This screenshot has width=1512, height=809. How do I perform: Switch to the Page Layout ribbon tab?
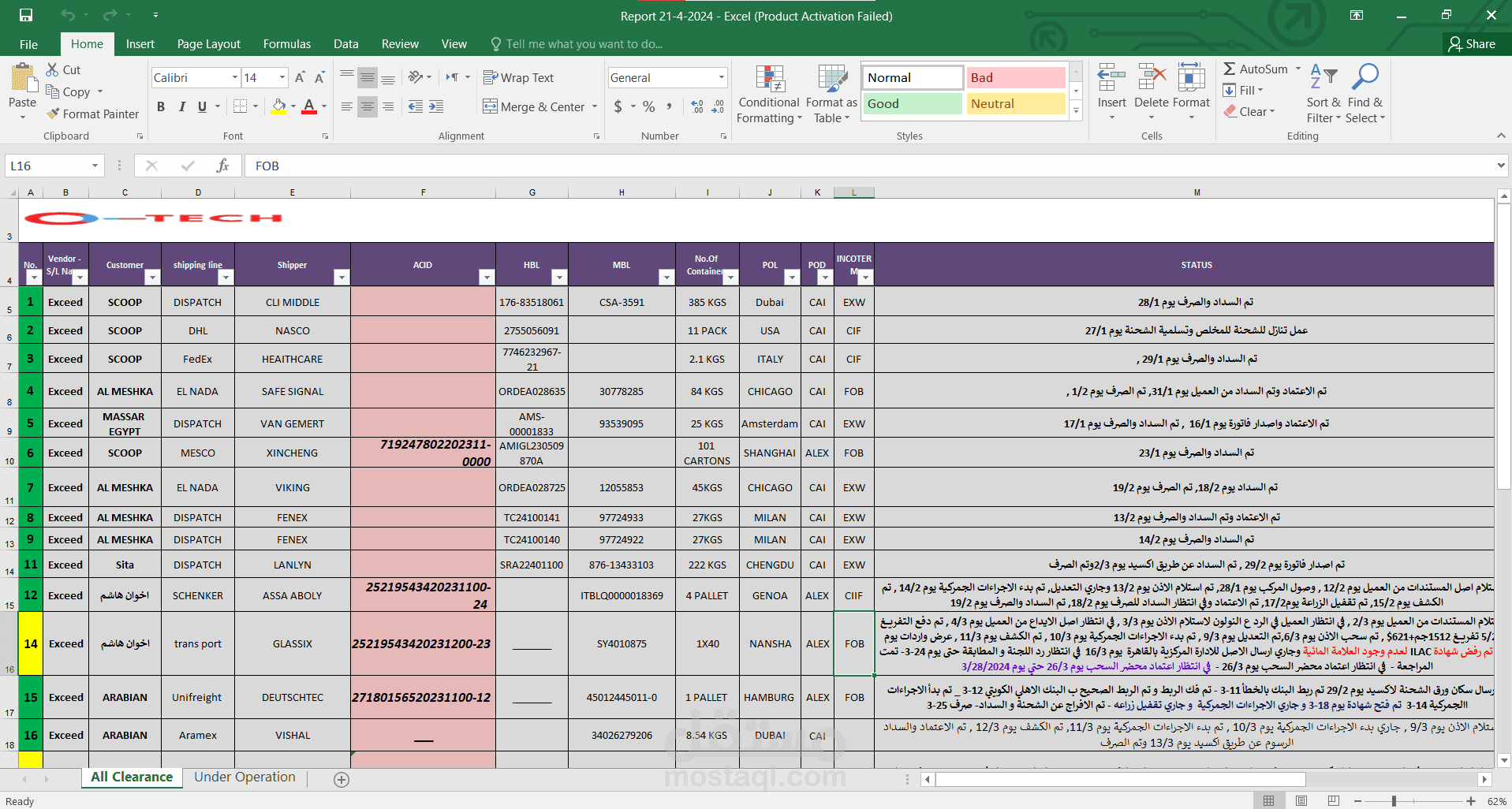pyautogui.click(x=208, y=44)
